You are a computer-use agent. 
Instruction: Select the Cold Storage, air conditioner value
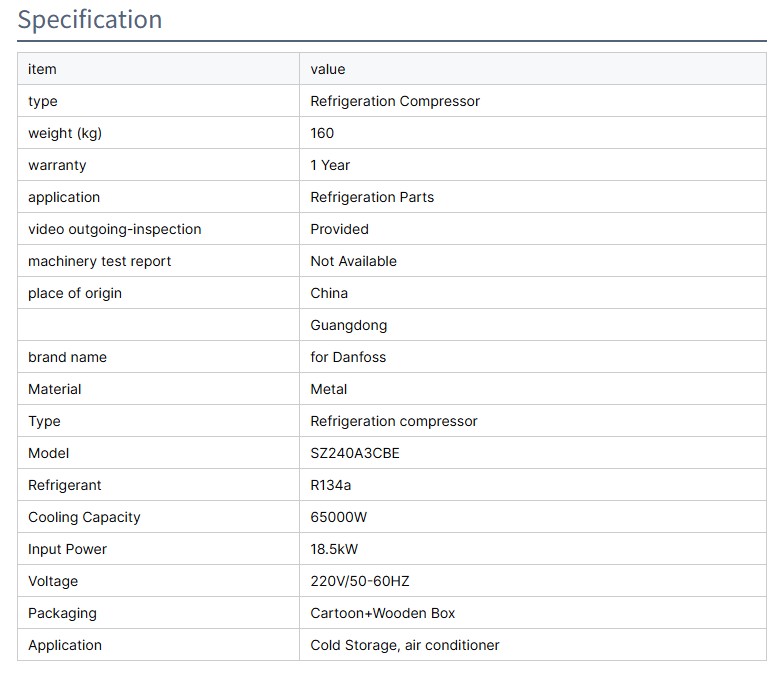coord(405,645)
